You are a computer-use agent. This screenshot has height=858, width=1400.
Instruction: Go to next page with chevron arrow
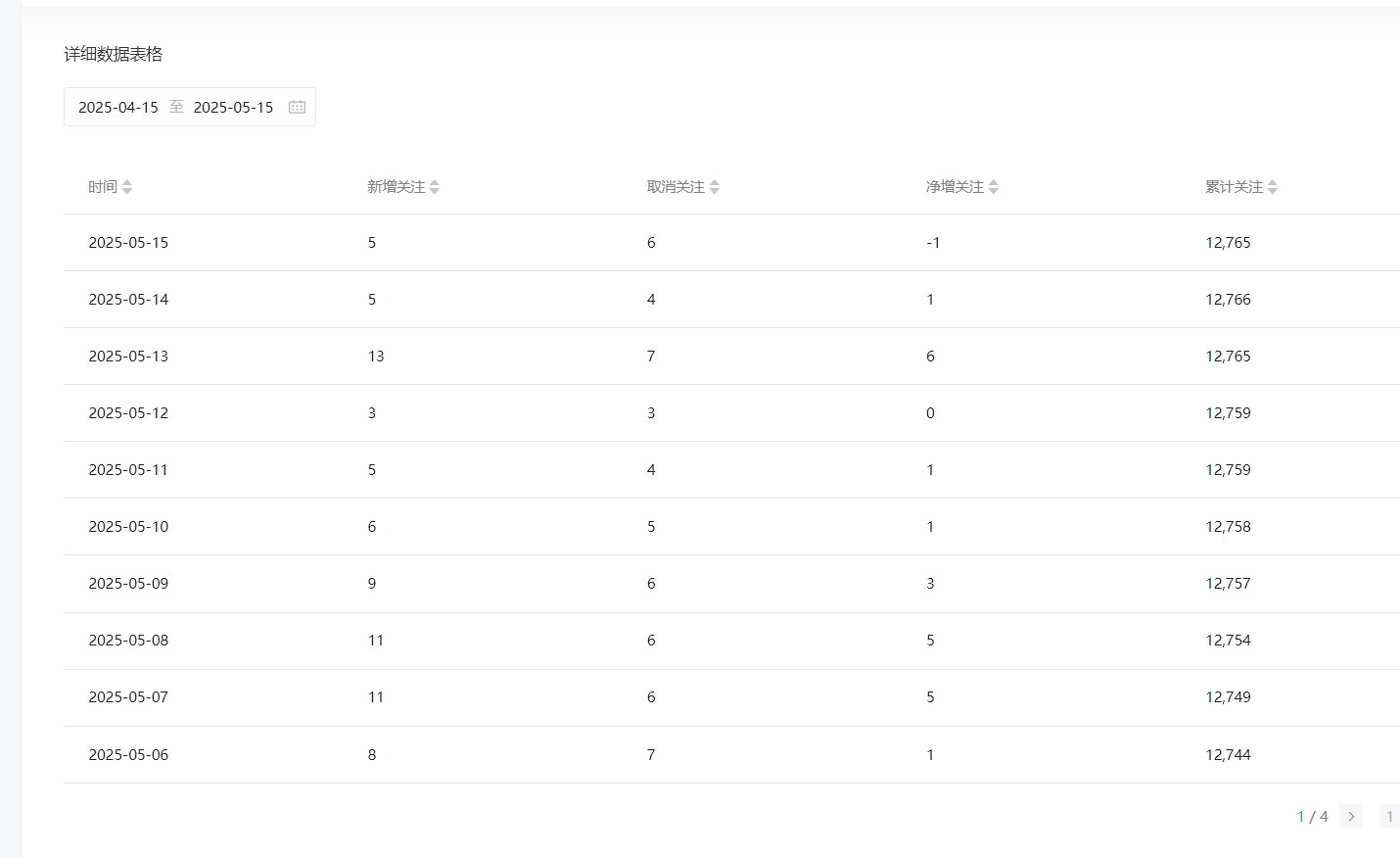click(x=1351, y=816)
